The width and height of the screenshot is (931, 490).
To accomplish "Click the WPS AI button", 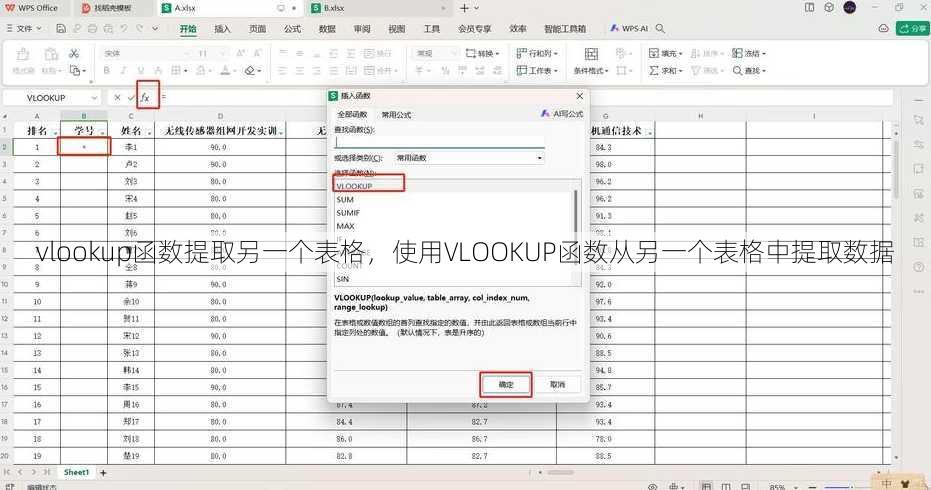I will [x=629, y=29].
